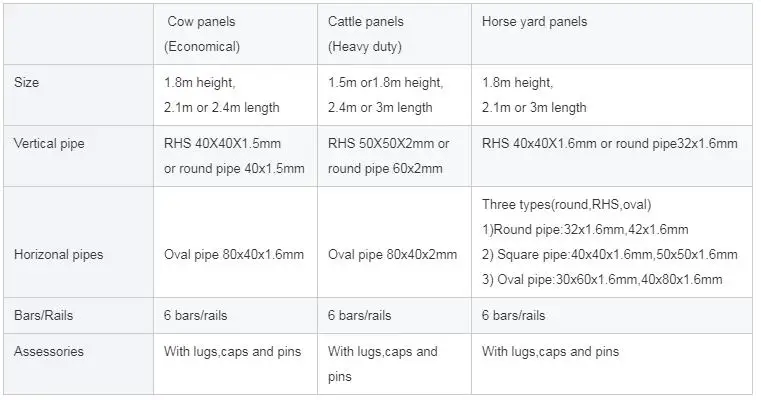Select the "Horse yard panels" header cell

pyautogui.click(x=533, y=22)
